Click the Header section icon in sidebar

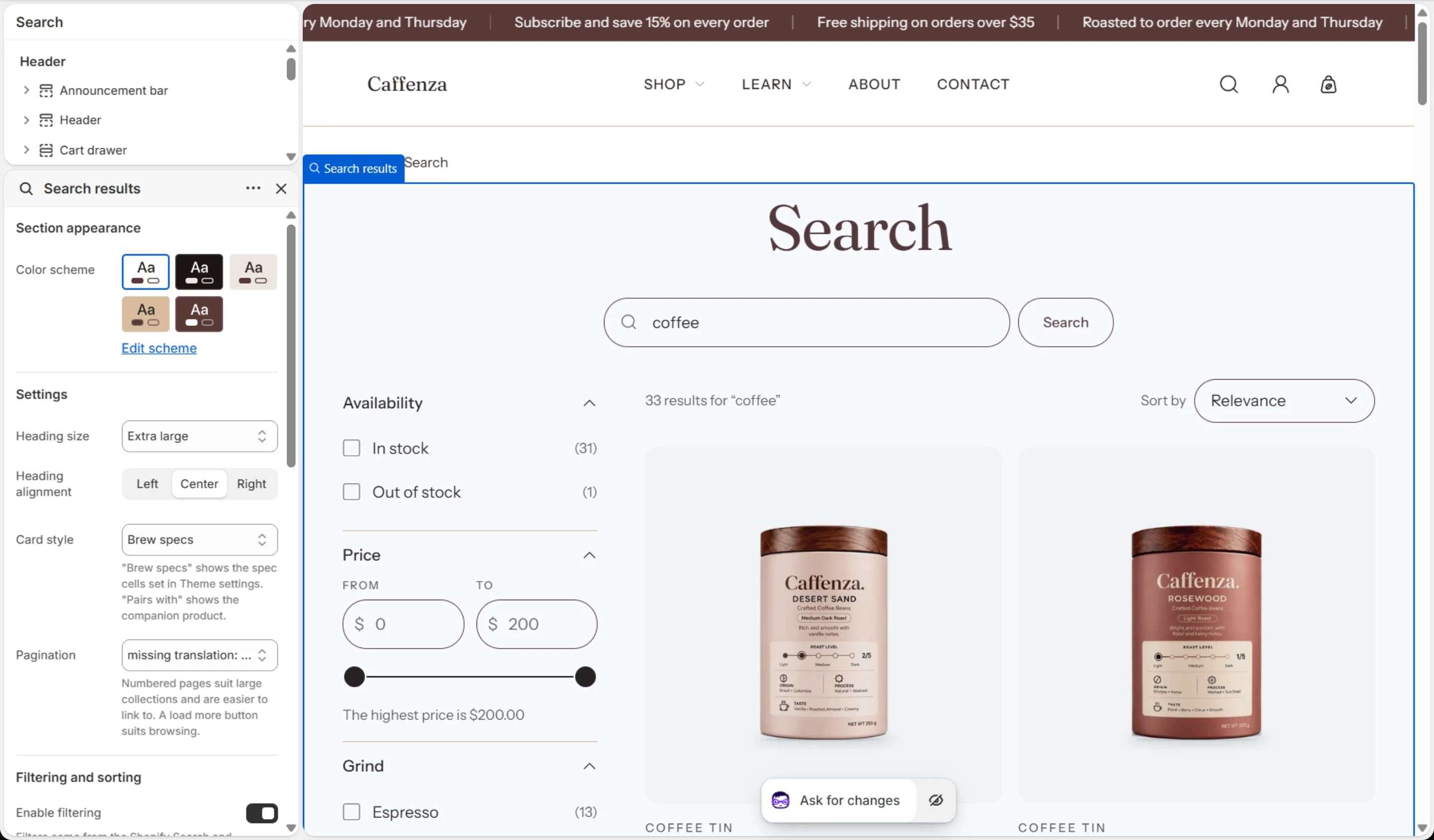[46, 120]
